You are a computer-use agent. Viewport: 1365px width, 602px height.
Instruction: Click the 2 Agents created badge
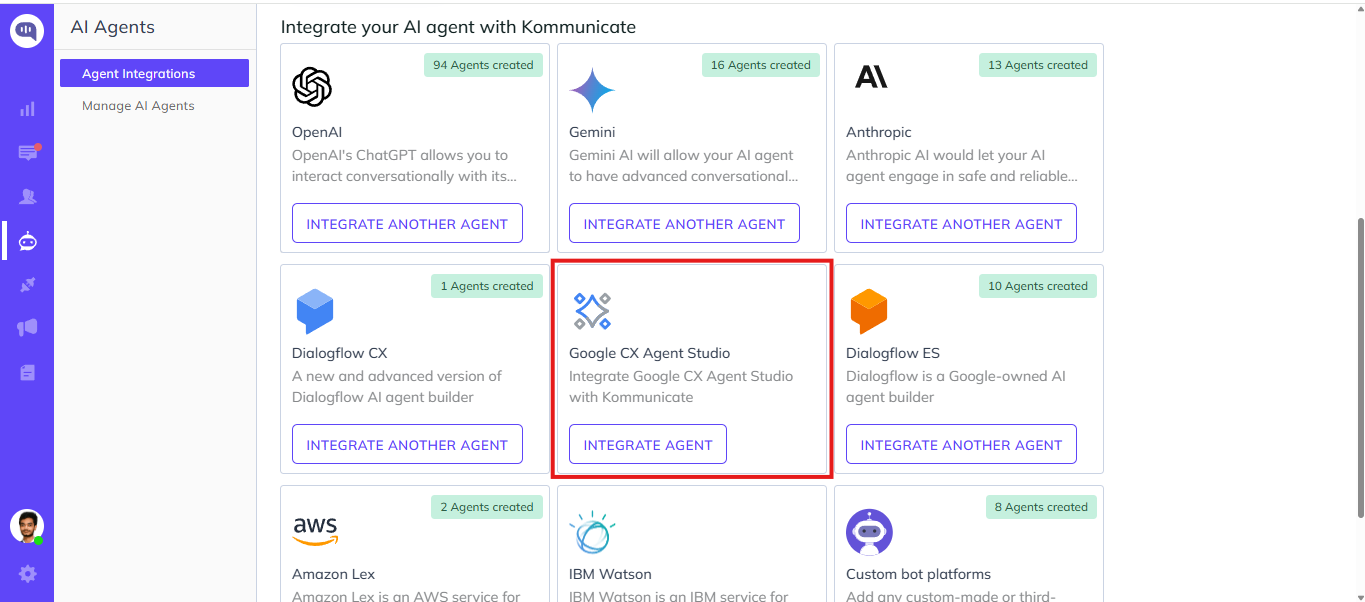point(487,507)
